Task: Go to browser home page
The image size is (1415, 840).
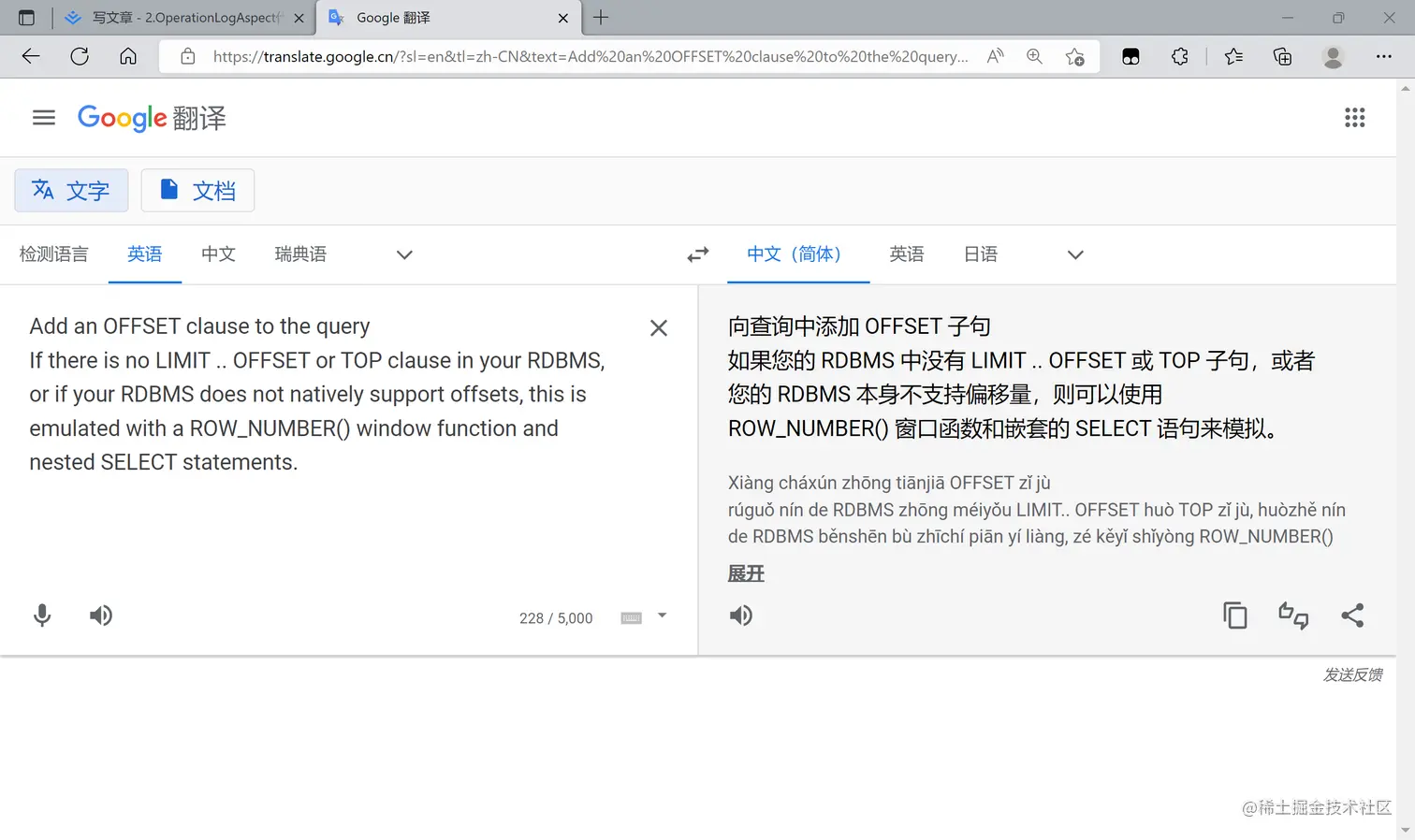Action: [128, 56]
